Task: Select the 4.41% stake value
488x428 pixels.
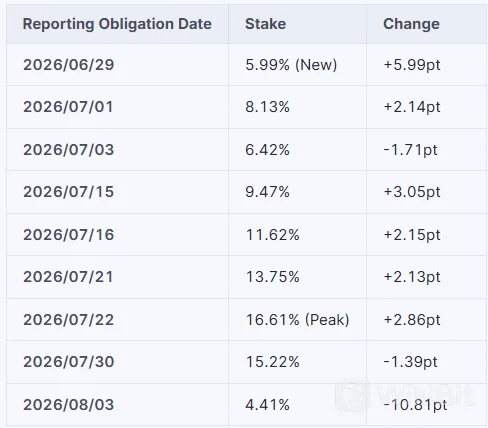Action: 267,405
